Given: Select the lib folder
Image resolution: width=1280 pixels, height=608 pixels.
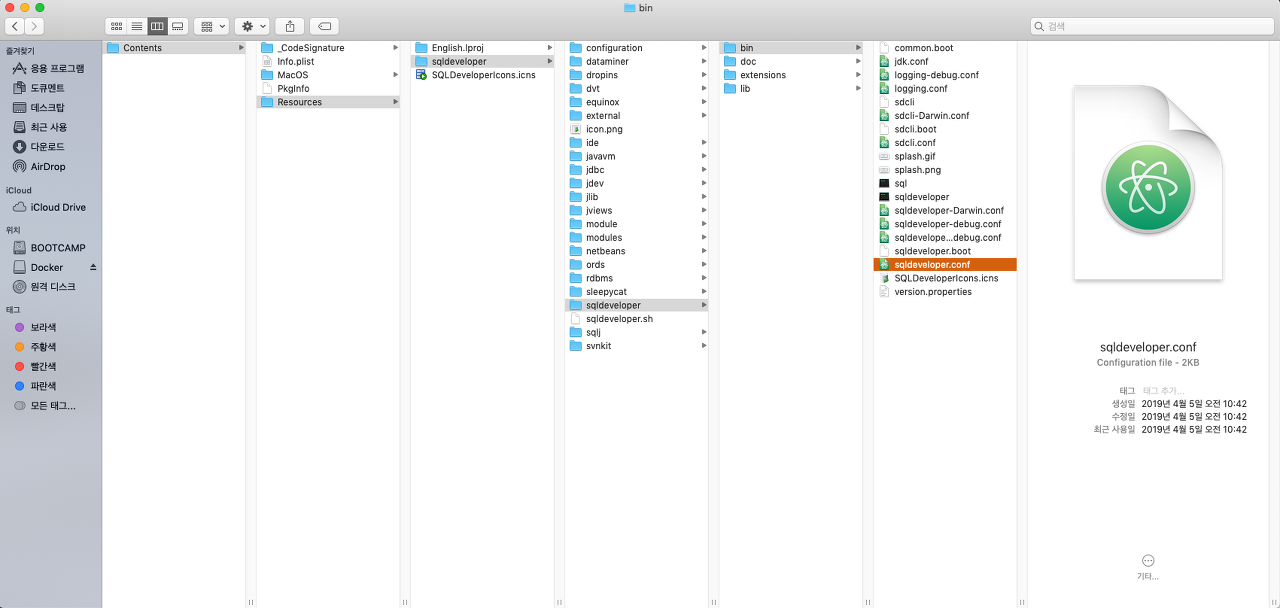Looking at the screenshot, I should click(x=791, y=88).
